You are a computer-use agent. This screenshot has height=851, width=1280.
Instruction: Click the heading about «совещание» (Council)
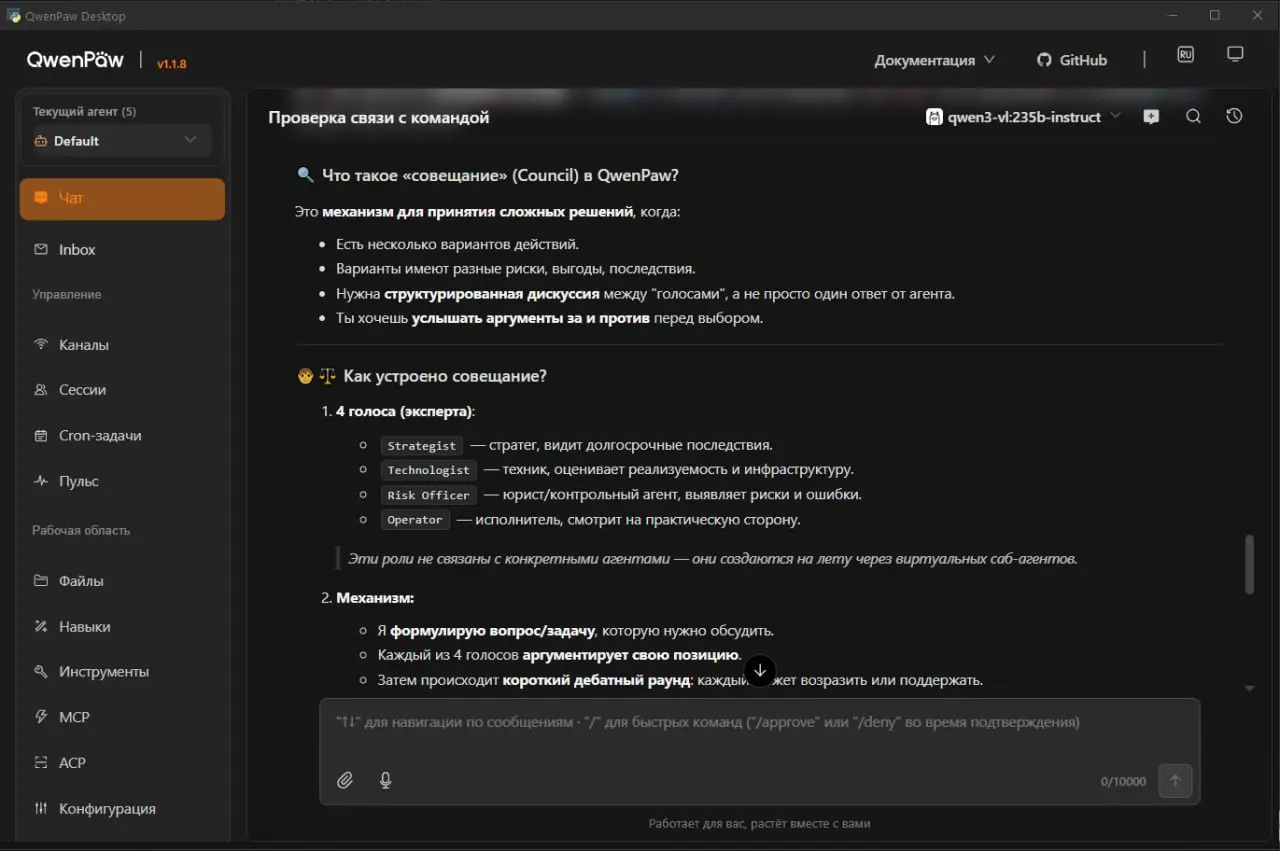click(500, 175)
